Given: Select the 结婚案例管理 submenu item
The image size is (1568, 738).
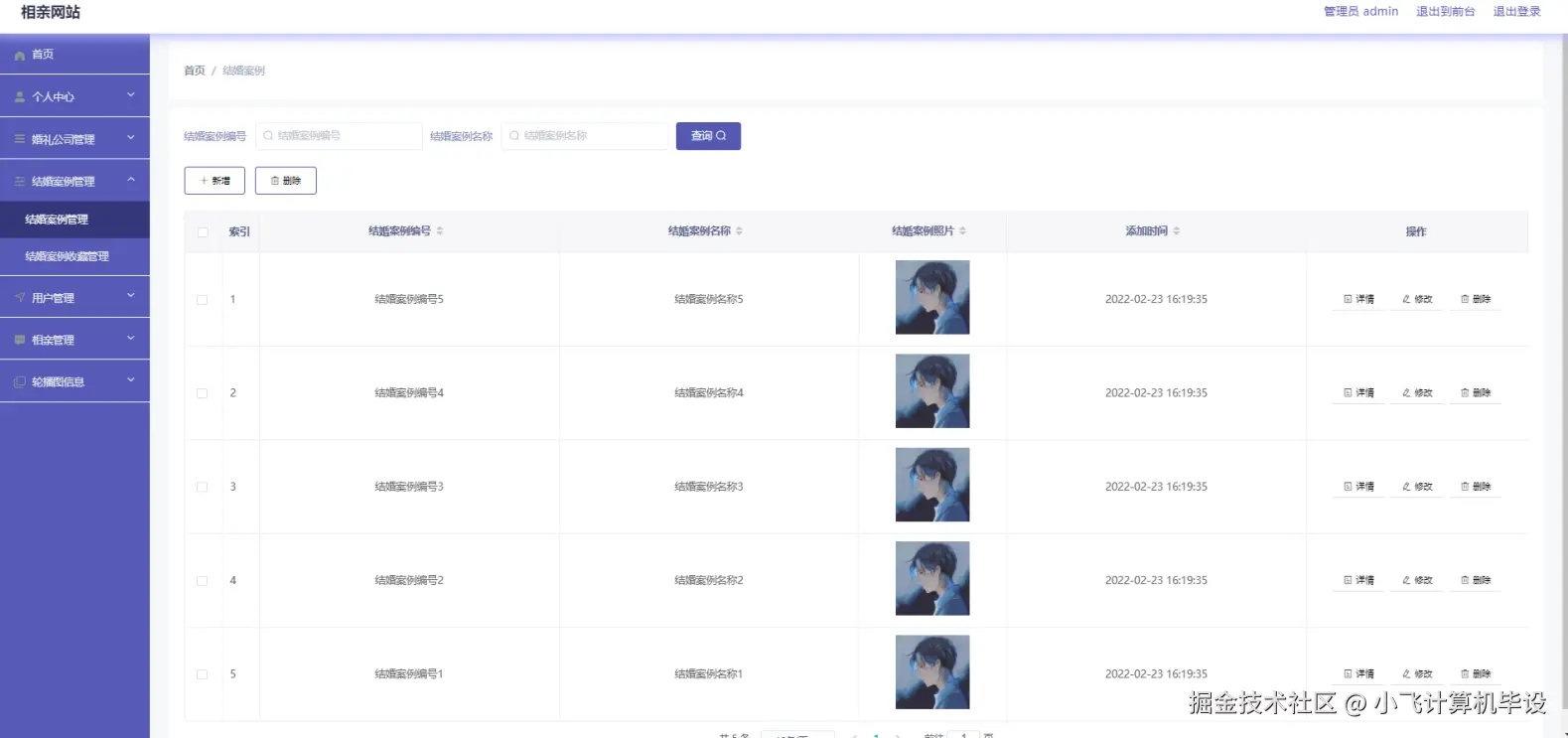Looking at the screenshot, I should tap(74, 220).
